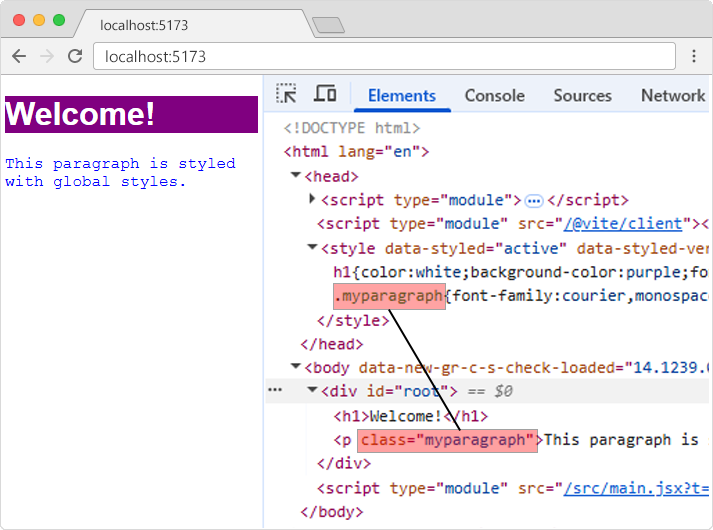
Task: Expand the first script module node
Action: (312, 200)
